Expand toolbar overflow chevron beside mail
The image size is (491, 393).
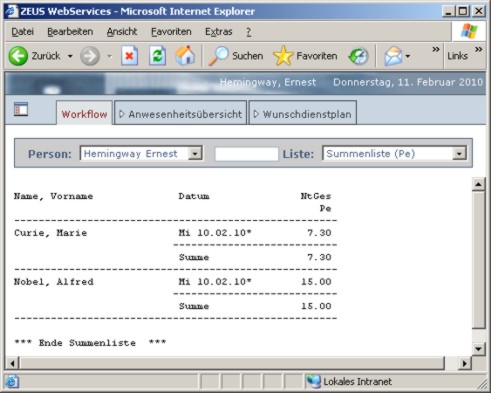(x=435, y=50)
